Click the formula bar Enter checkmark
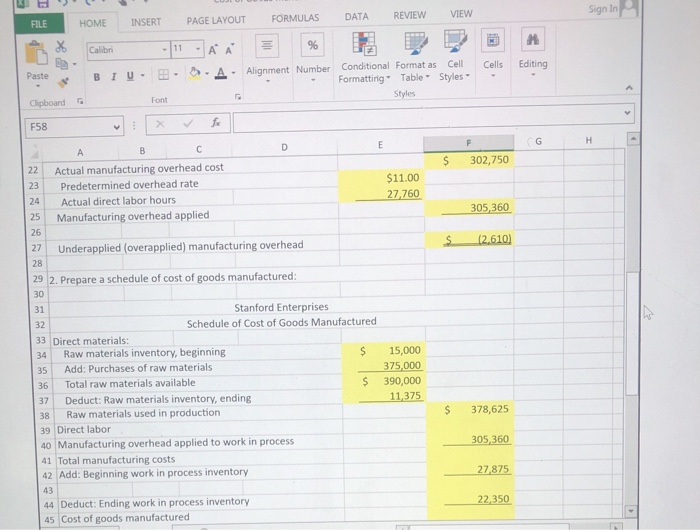Screen dimensions: 700x530 [x=188, y=123]
